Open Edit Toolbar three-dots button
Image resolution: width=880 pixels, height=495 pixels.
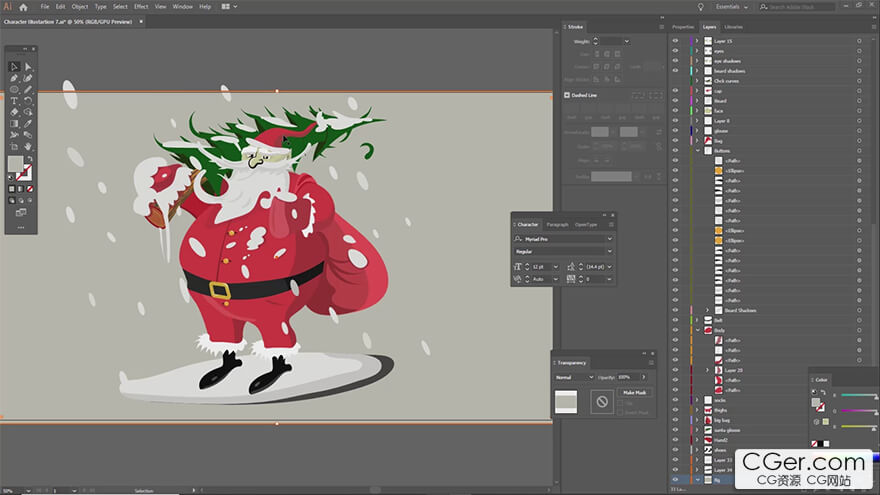21,227
